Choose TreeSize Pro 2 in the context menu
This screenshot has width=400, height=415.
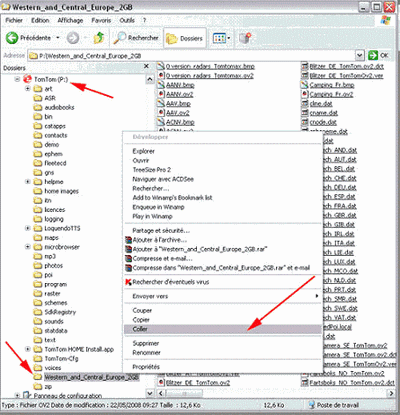(152, 170)
